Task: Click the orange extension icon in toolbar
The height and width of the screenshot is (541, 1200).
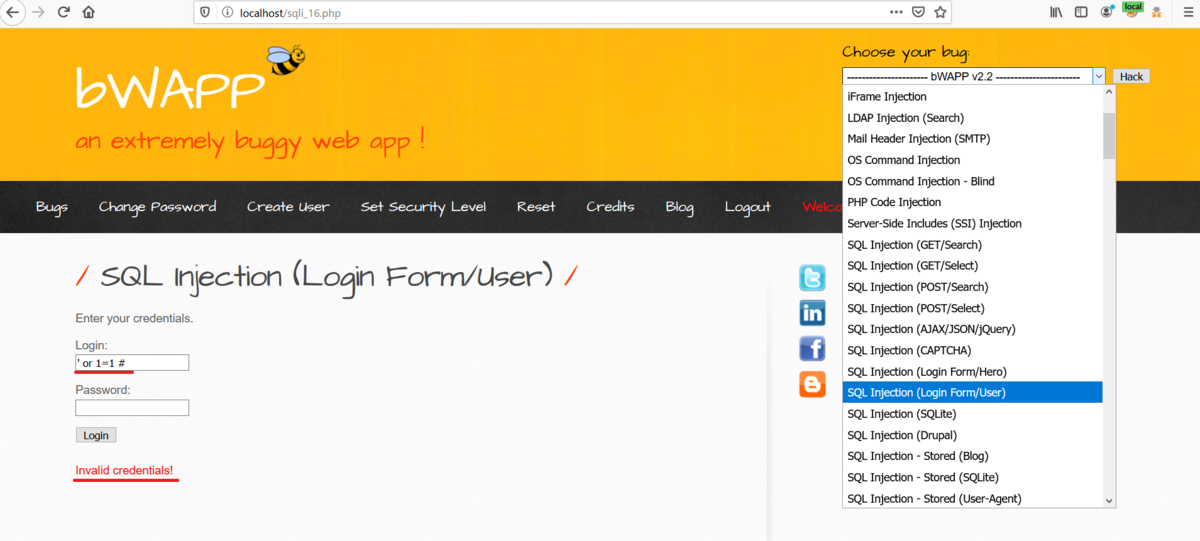Action: tap(1157, 12)
